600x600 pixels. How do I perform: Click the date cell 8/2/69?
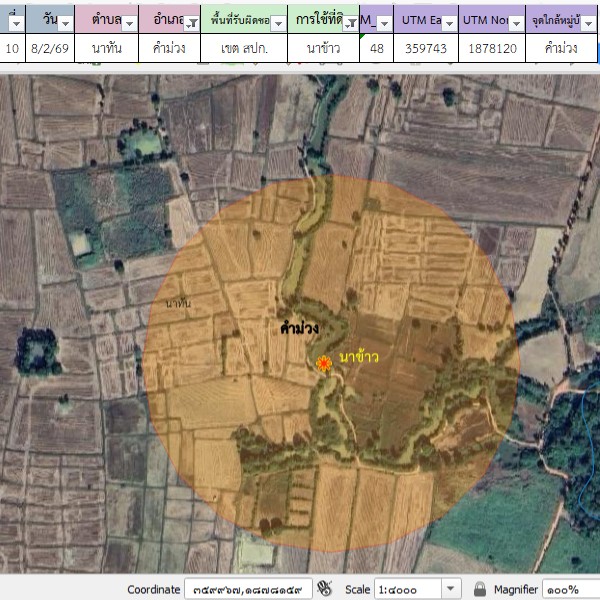click(x=49, y=47)
